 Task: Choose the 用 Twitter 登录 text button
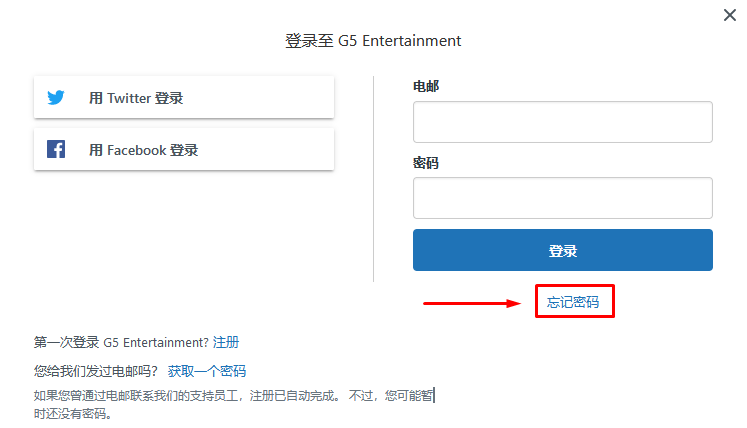184,97
